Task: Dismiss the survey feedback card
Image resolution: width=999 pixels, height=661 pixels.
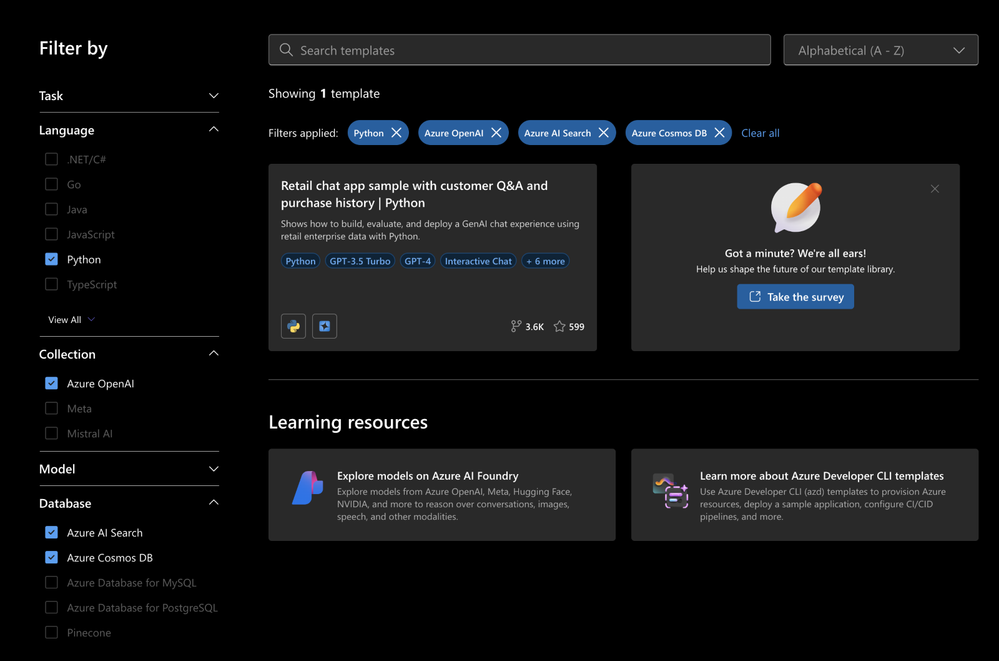Action: click(935, 189)
